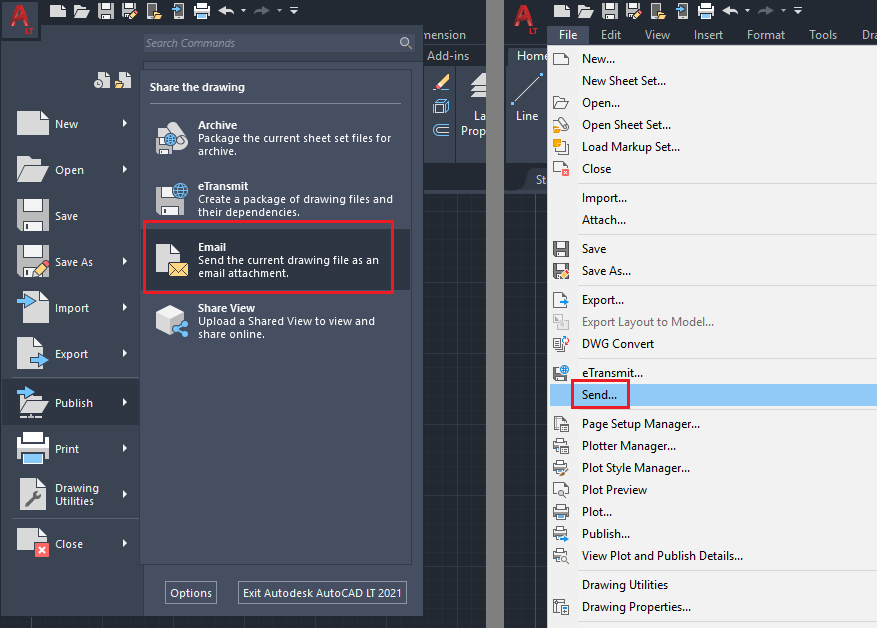Open the Insert menu
877x628 pixels.
pos(708,35)
